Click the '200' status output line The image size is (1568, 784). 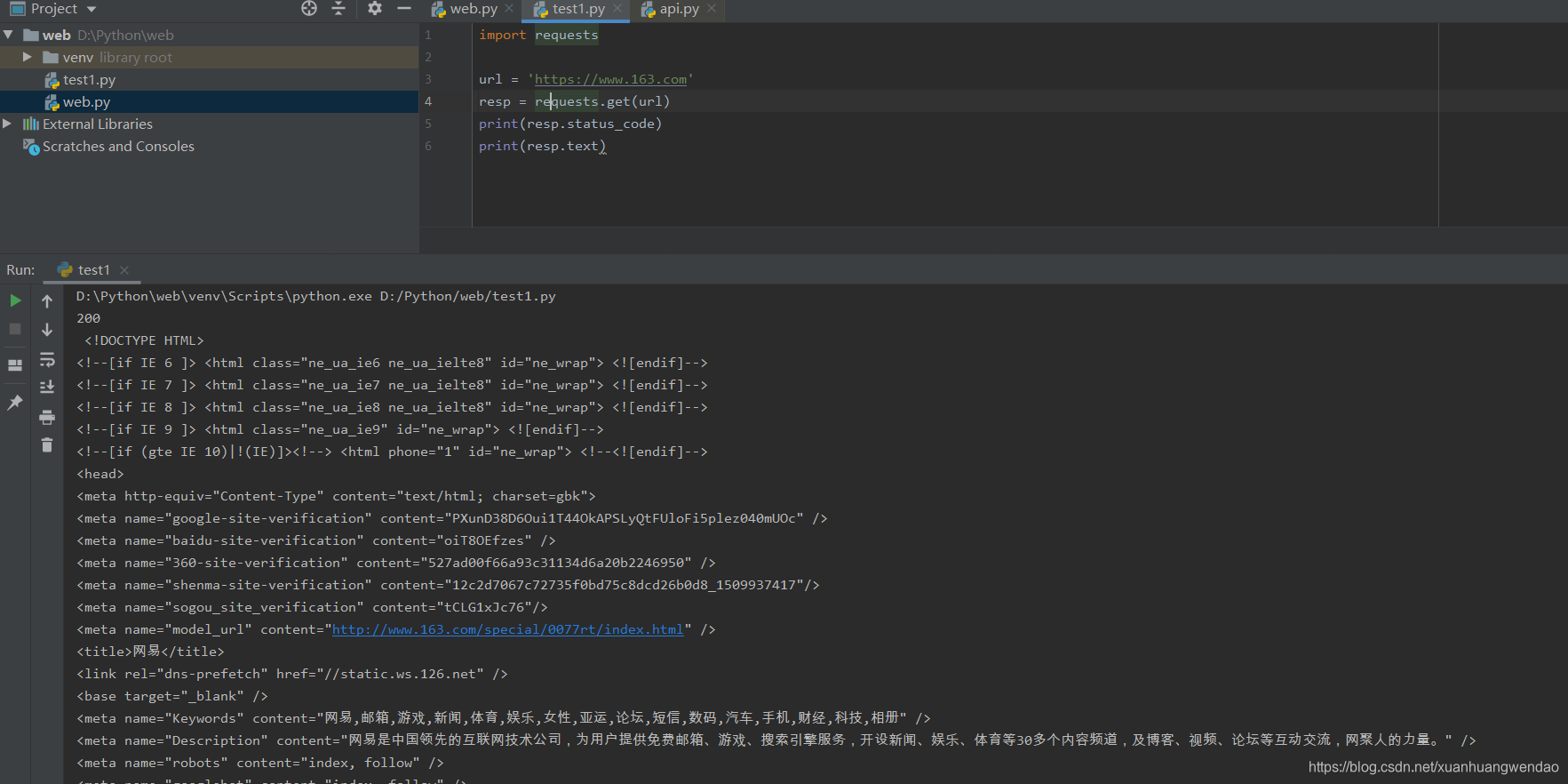[88, 318]
